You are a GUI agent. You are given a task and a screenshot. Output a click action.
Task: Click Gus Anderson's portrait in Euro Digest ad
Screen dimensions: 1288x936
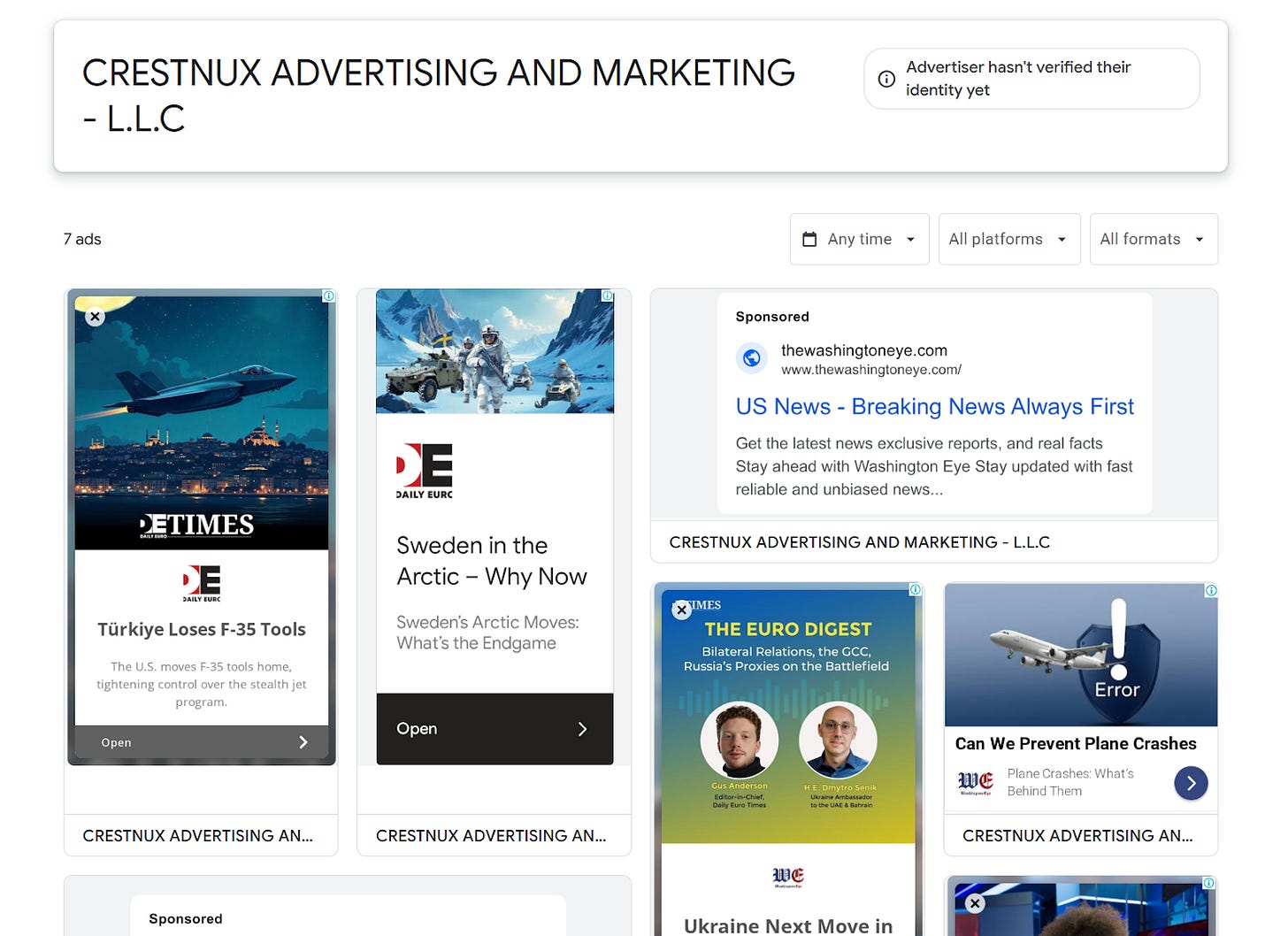739,741
